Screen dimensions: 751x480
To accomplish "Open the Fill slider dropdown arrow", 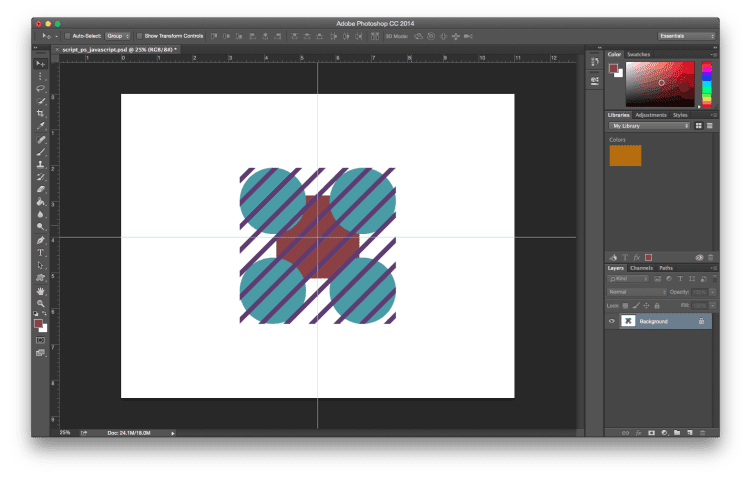I will point(713,306).
